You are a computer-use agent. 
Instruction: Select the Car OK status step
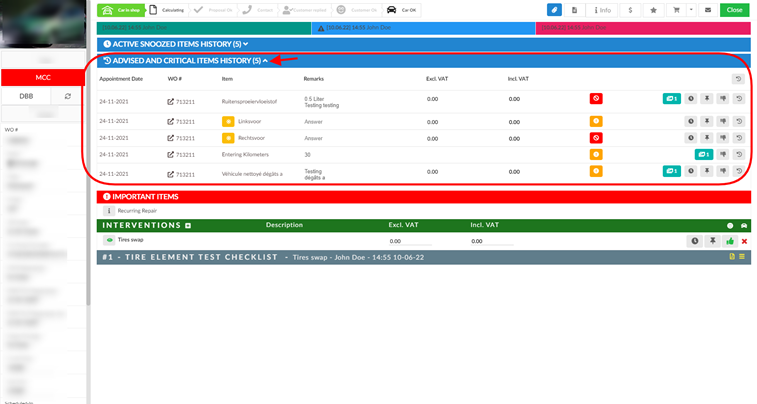(x=402, y=10)
